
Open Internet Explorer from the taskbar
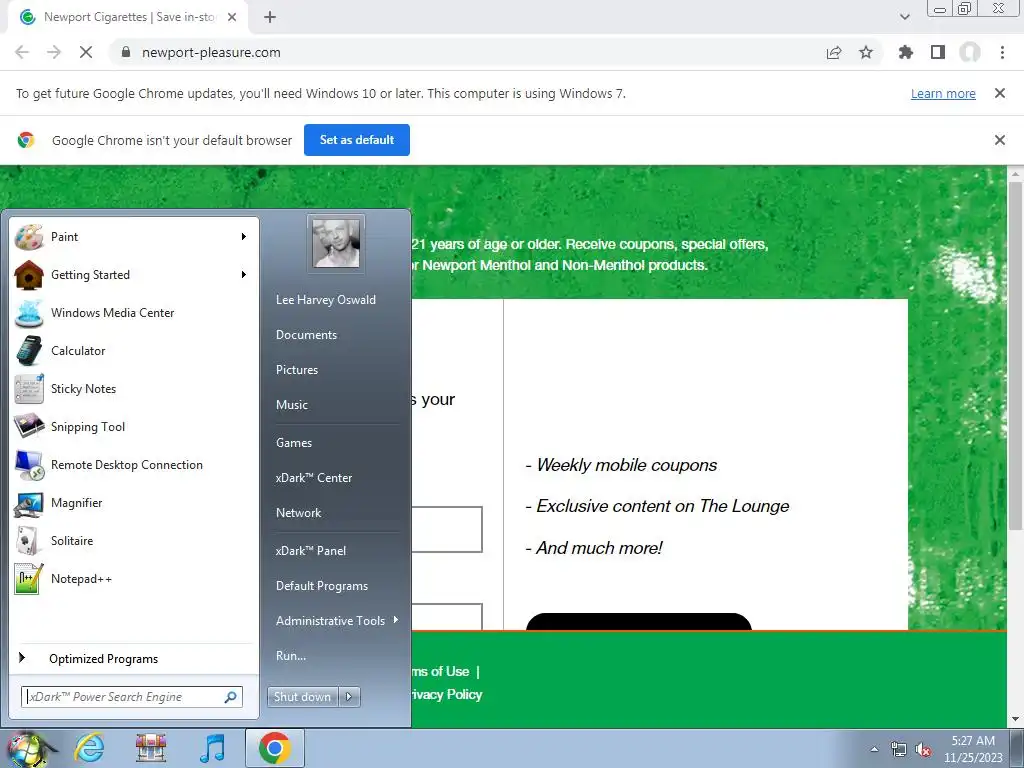(x=89, y=748)
